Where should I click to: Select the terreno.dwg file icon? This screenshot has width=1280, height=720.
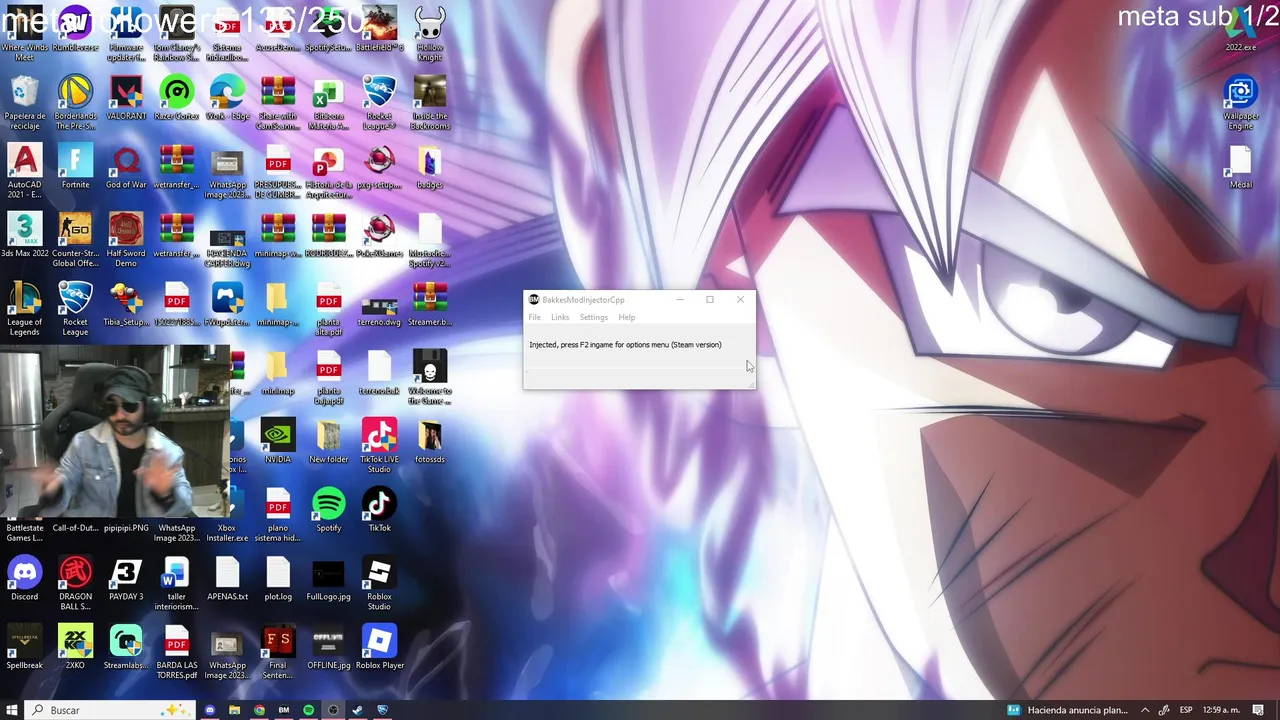tap(379, 304)
